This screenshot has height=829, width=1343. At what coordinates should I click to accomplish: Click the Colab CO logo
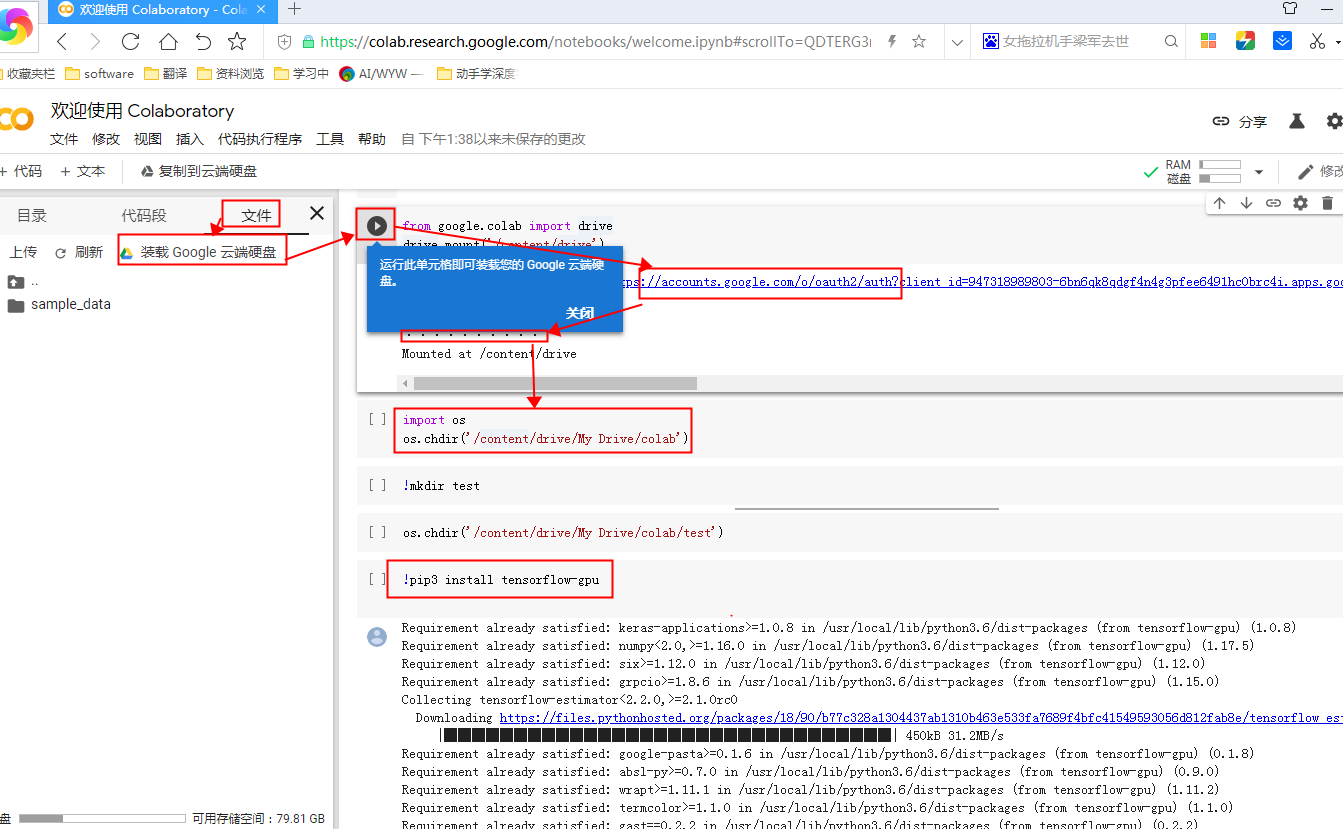click(17, 120)
